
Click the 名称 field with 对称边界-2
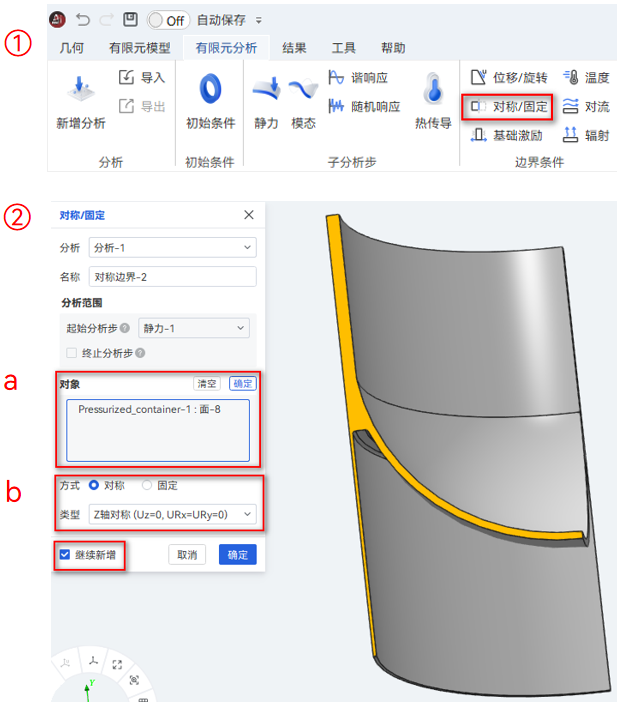(x=172, y=277)
